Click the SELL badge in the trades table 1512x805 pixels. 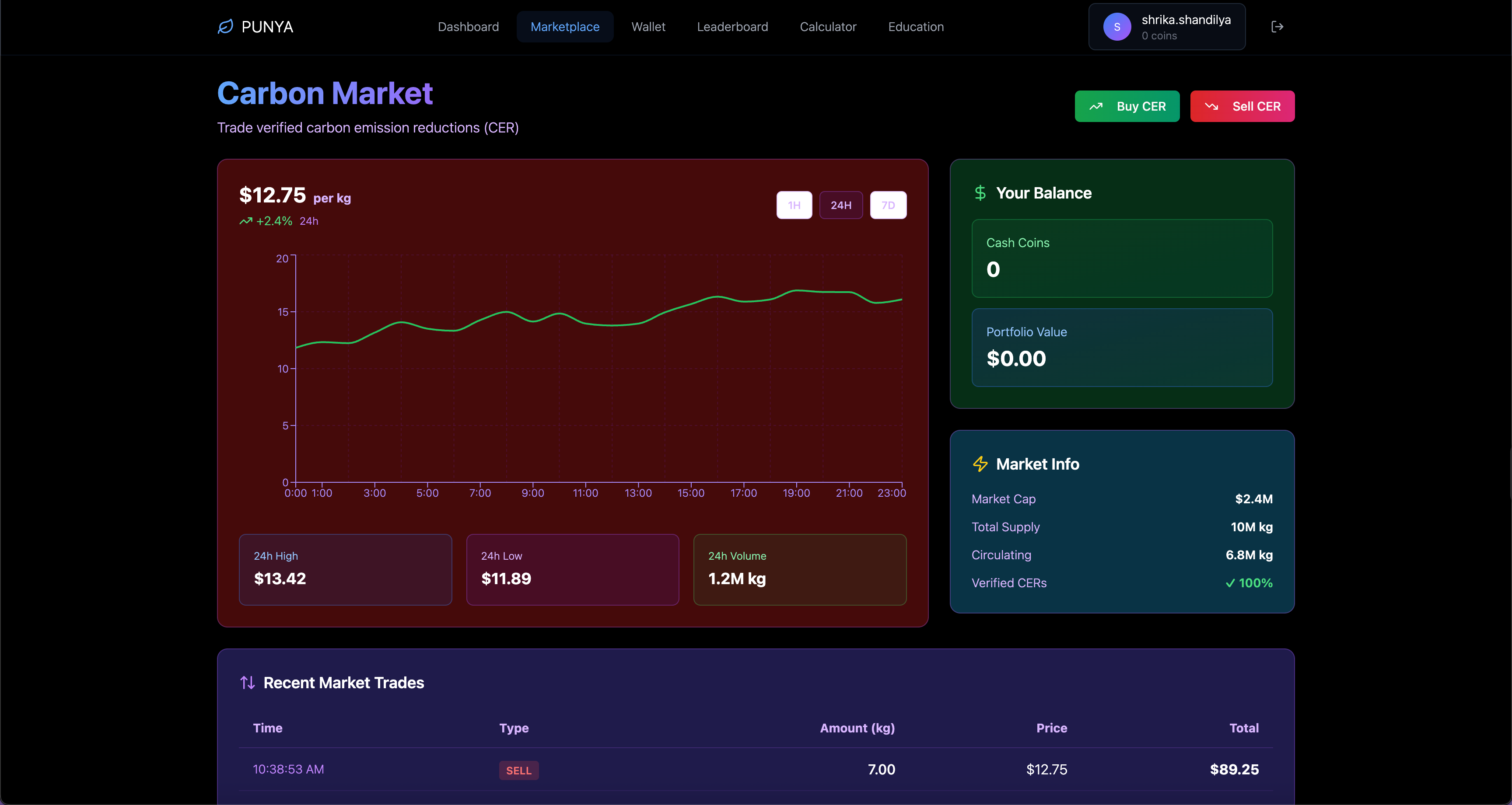tap(518, 770)
